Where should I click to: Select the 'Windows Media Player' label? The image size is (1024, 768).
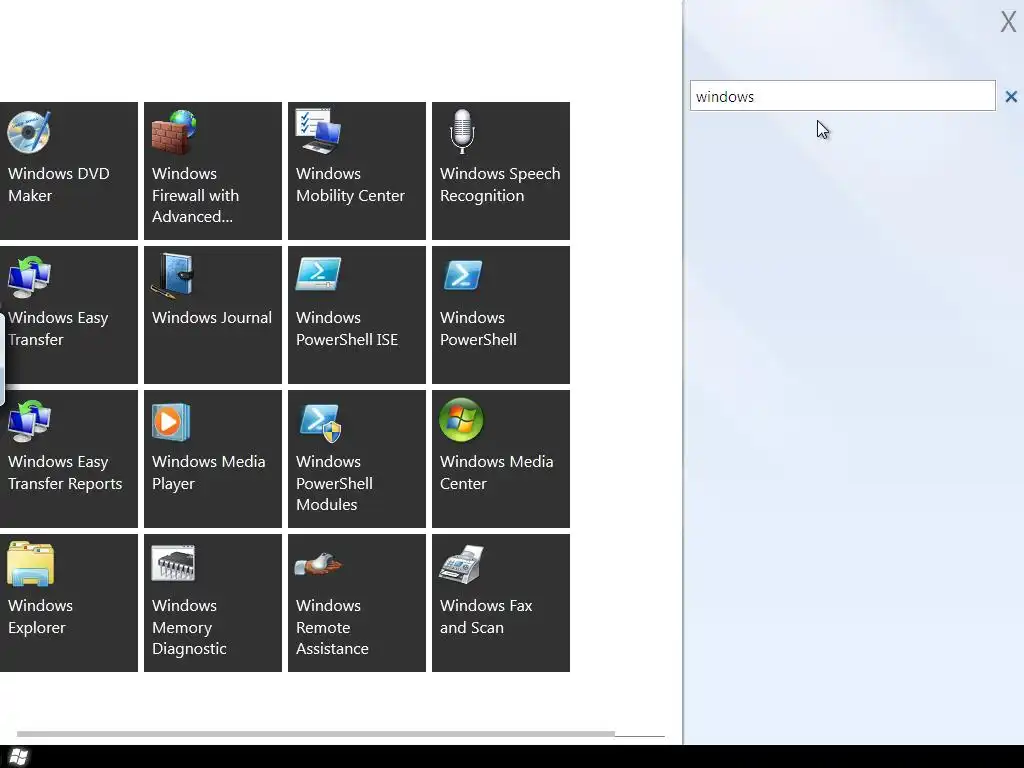click(x=208, y=472)
